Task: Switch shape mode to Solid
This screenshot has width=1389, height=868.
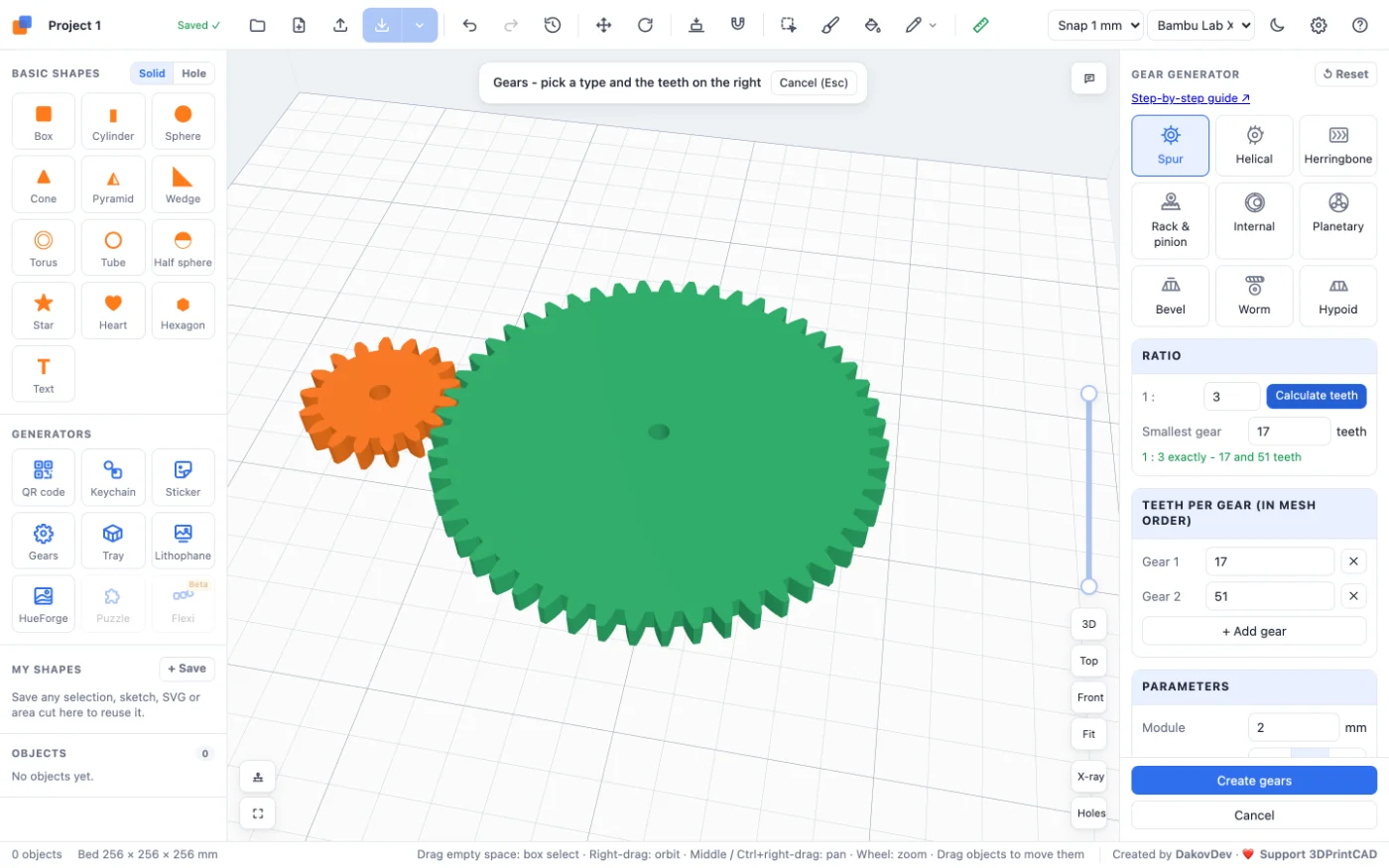Action: pos(152,73)
